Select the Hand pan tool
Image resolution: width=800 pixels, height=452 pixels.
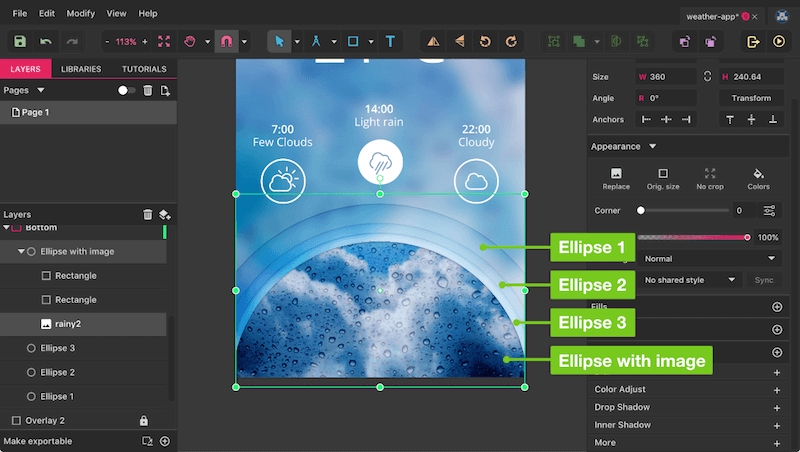coord(191,42)
